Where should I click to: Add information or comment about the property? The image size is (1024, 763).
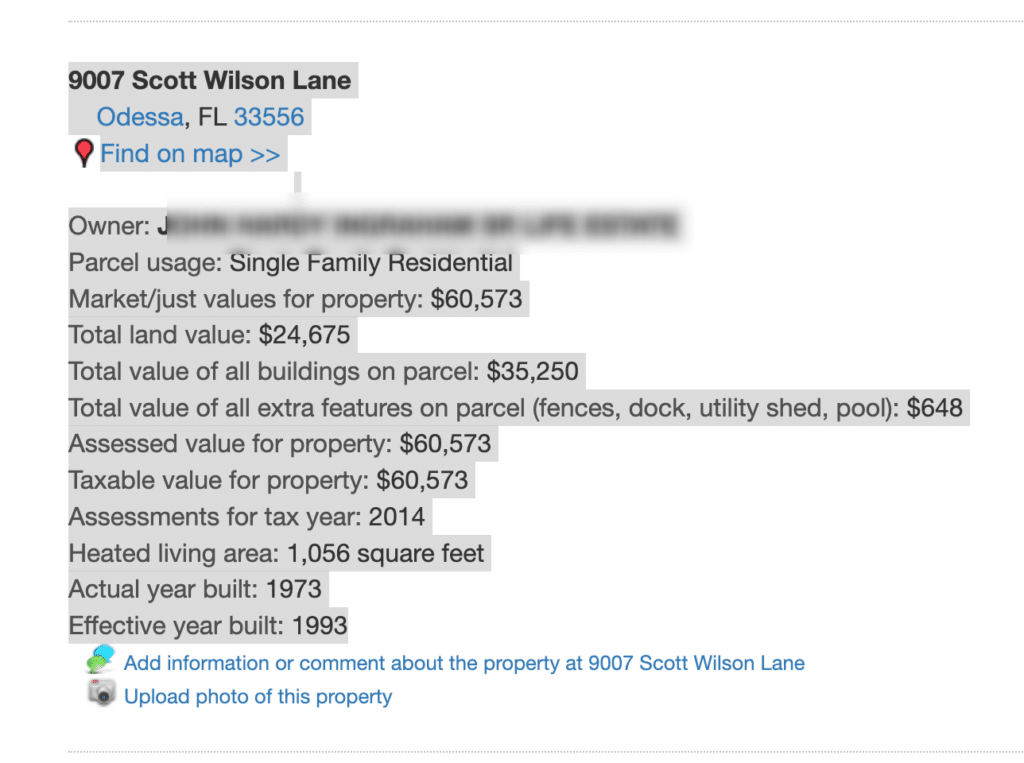pyautogui.click(x=464, y=663)
